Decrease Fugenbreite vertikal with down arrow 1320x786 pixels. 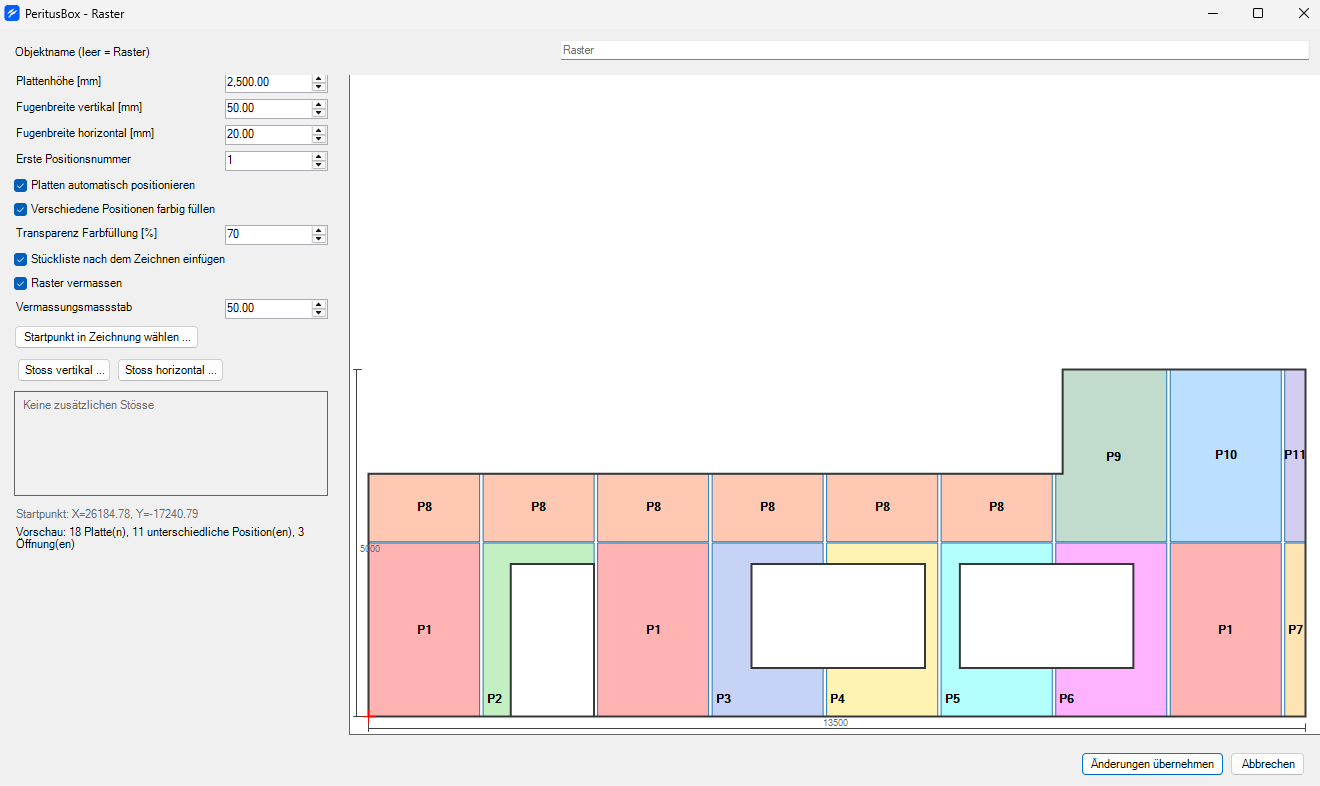[319, 113]
